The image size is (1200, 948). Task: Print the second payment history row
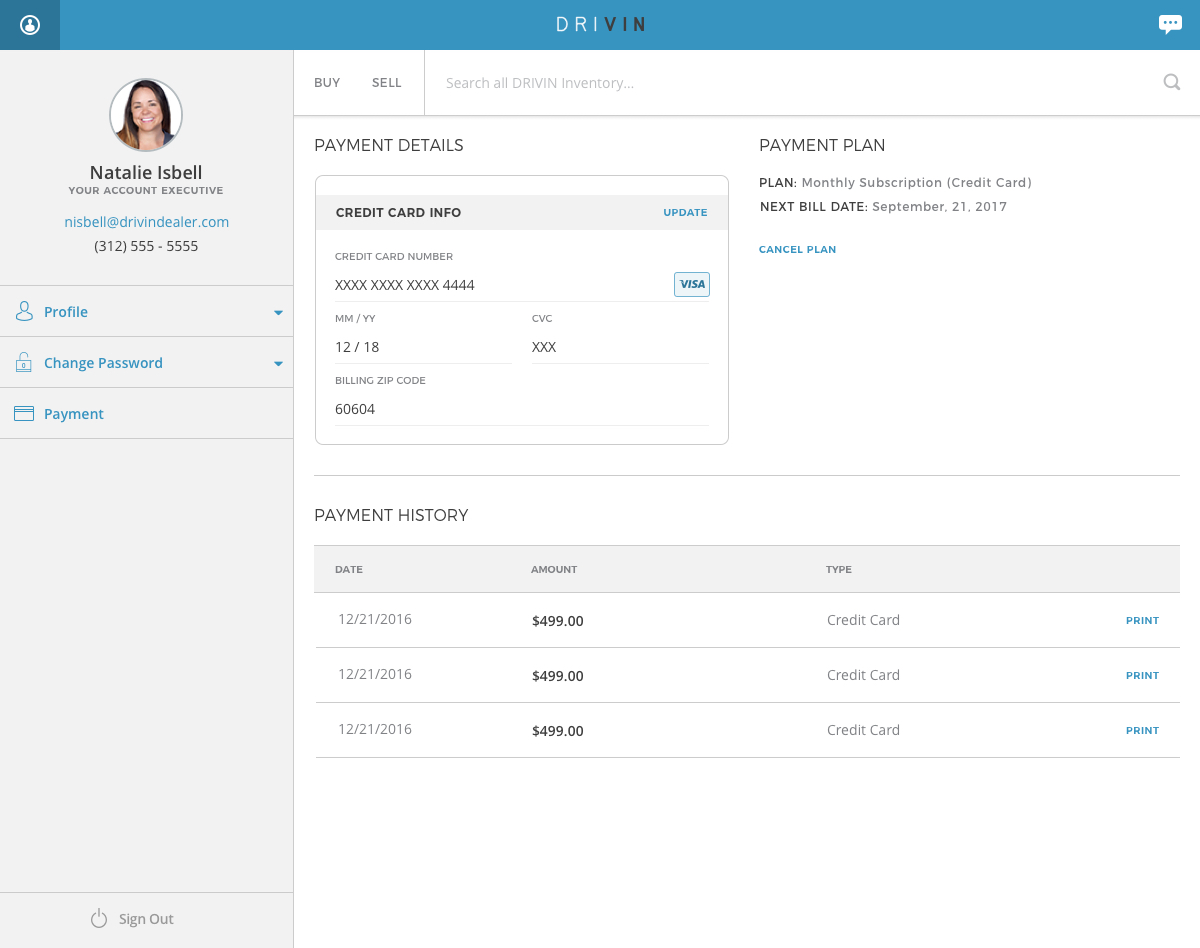(1142, 675)
